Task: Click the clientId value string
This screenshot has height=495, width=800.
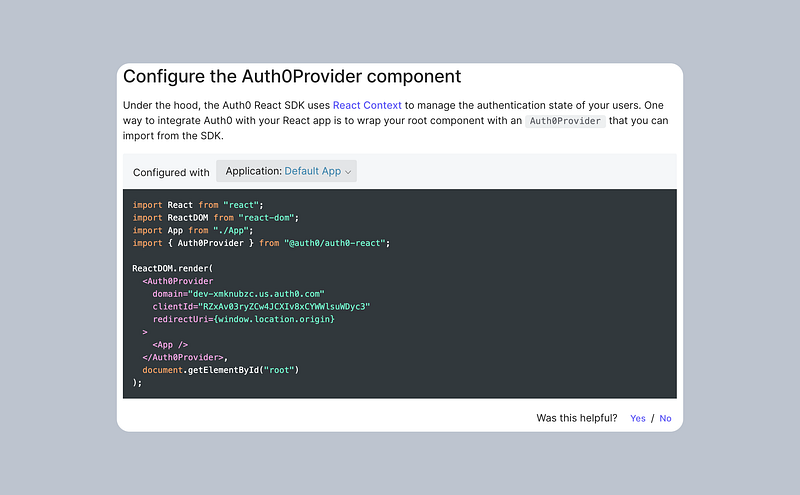Action: 284,307
